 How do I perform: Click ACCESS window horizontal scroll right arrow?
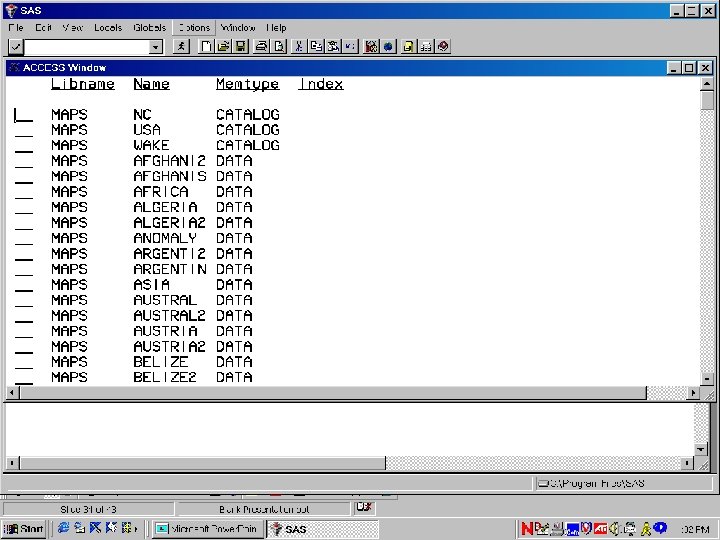click(693, 393)
